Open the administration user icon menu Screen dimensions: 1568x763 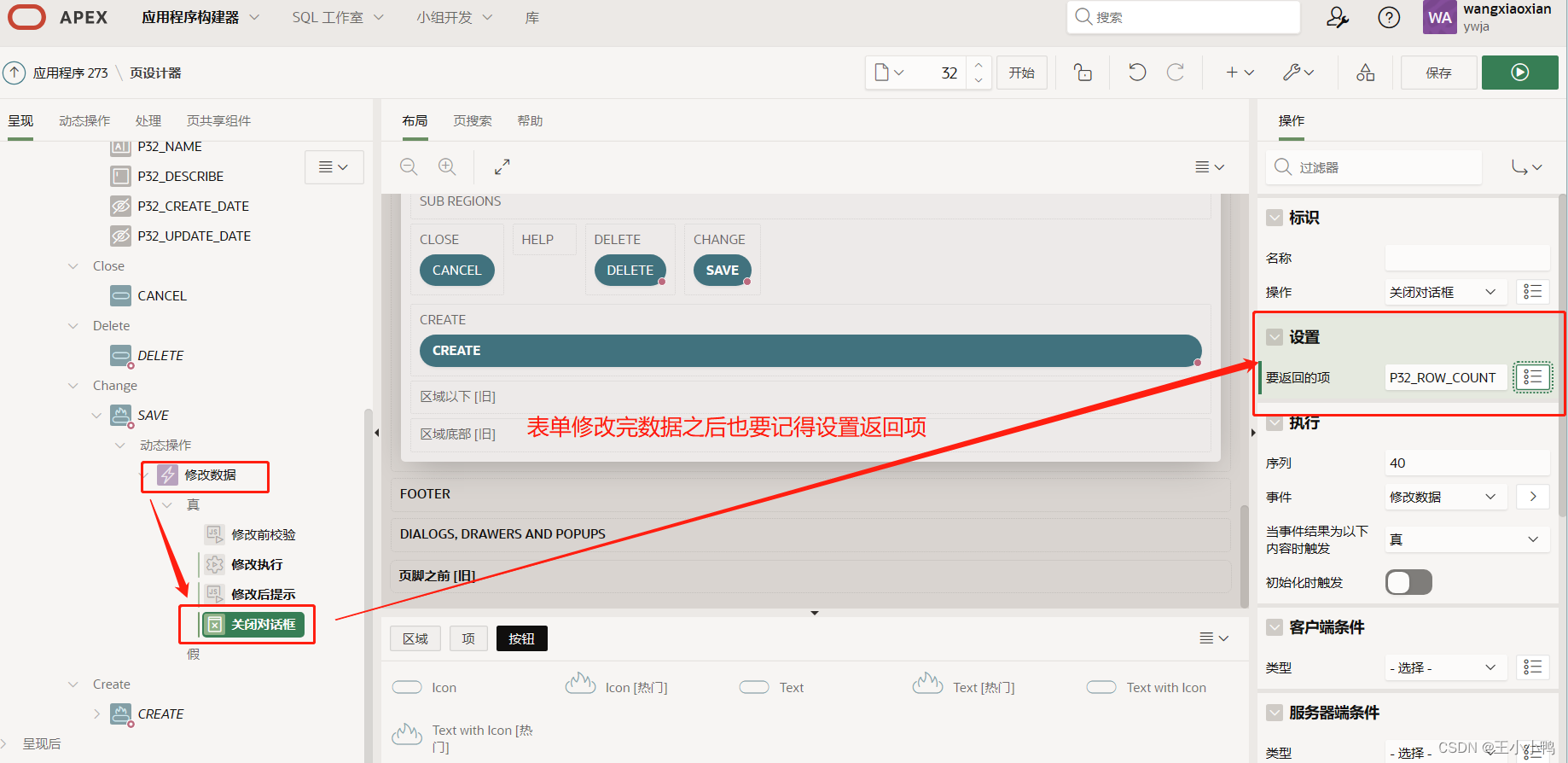pyautogui.click(x=1338, y=17)
